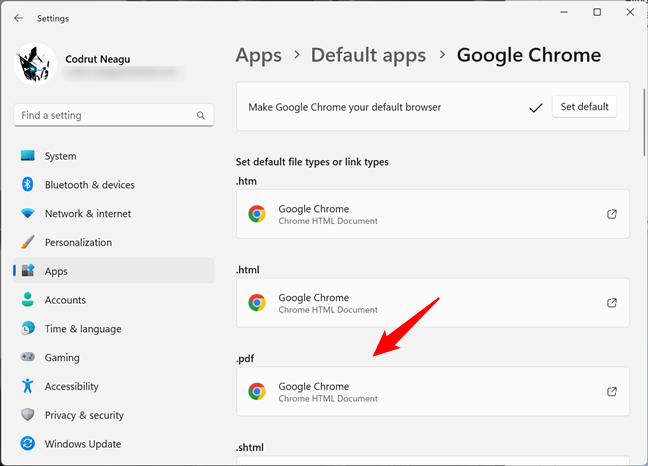The width and height of the screenshot is (648, 466).
Task: Open the external link icon for .html
Action: (x=612, y=303)
